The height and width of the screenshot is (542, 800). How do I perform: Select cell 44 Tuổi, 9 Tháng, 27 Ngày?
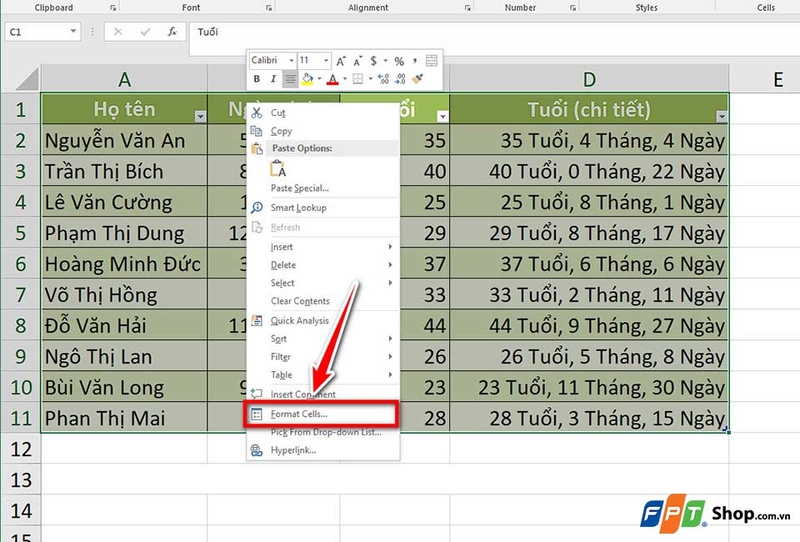click(x=589, y=326)
